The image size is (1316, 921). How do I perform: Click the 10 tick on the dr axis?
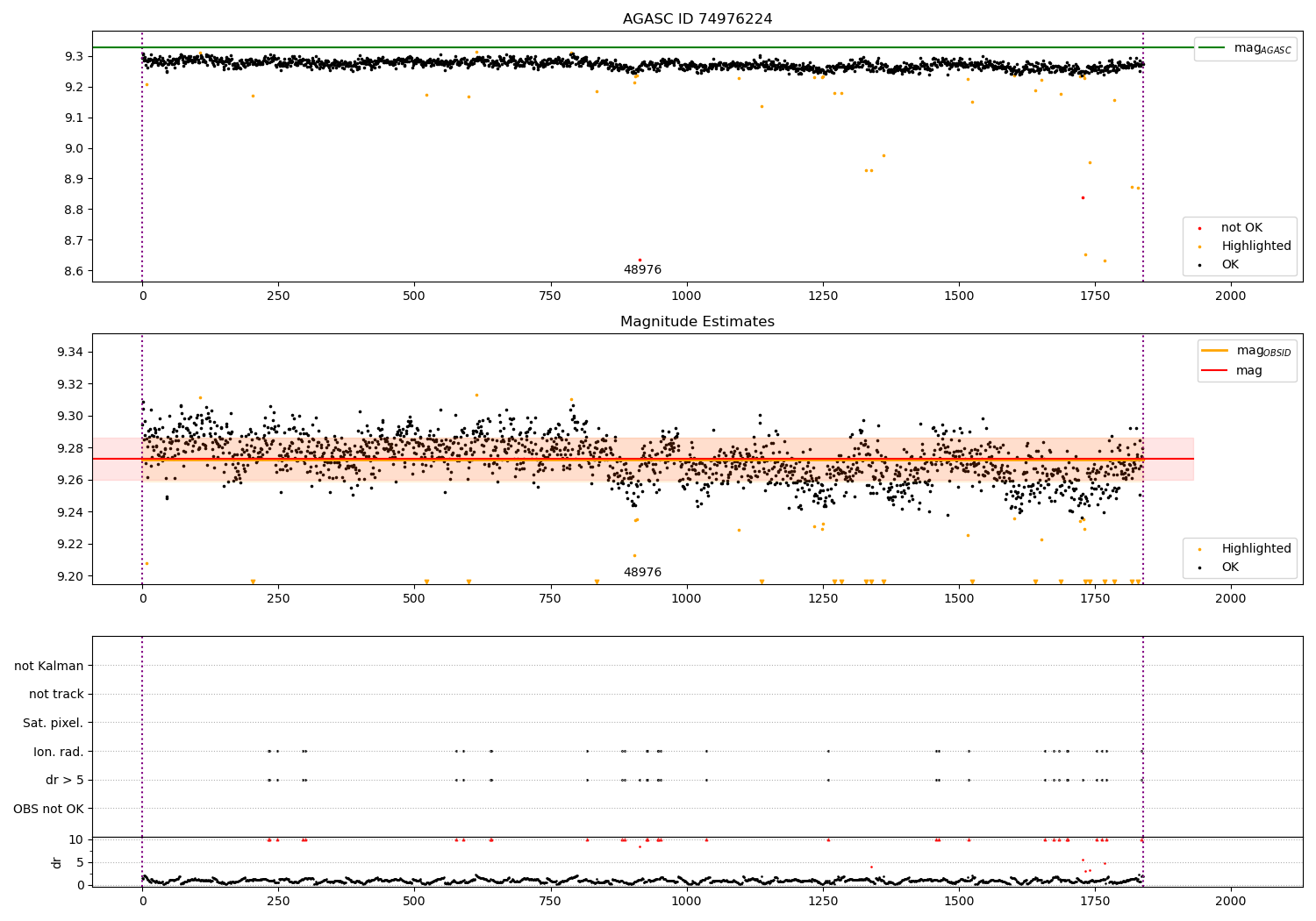click(76, 839)
